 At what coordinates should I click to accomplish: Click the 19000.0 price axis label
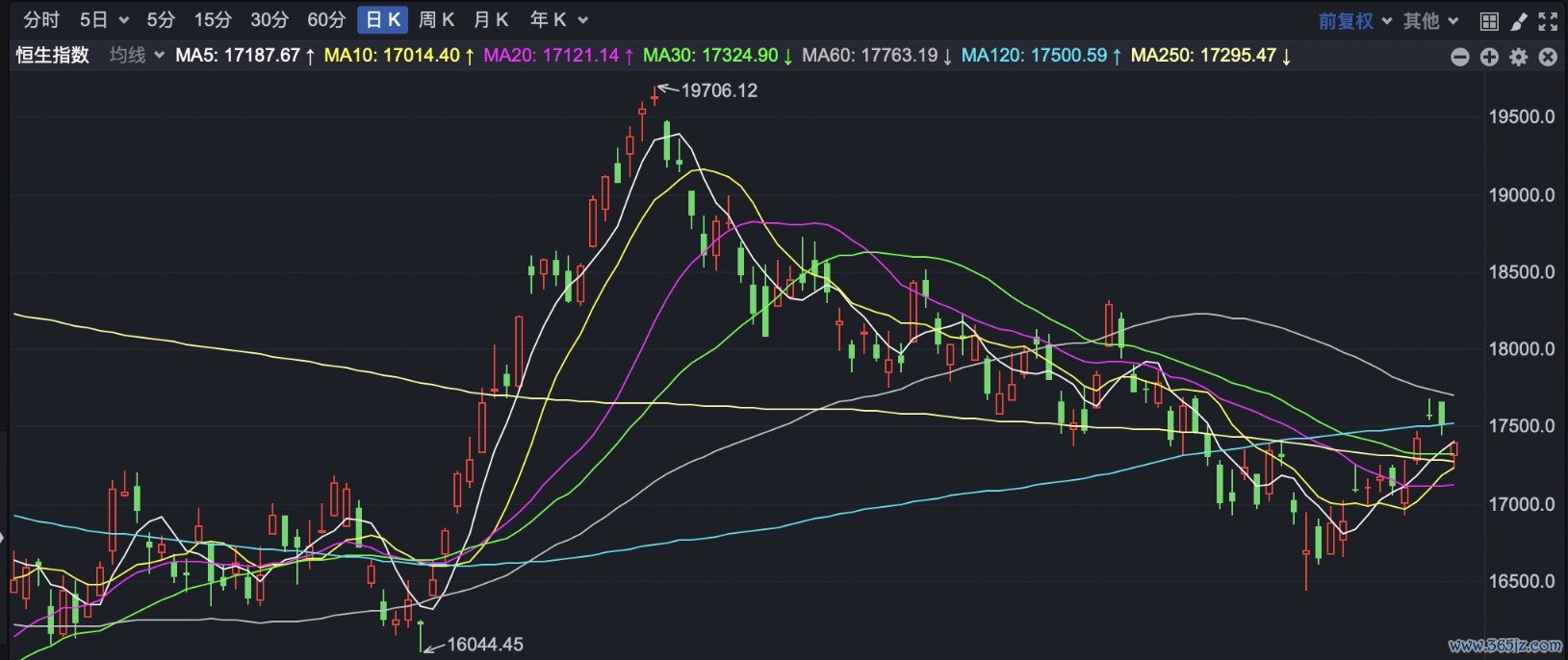pyautogui.click(x=1521, y=194)
